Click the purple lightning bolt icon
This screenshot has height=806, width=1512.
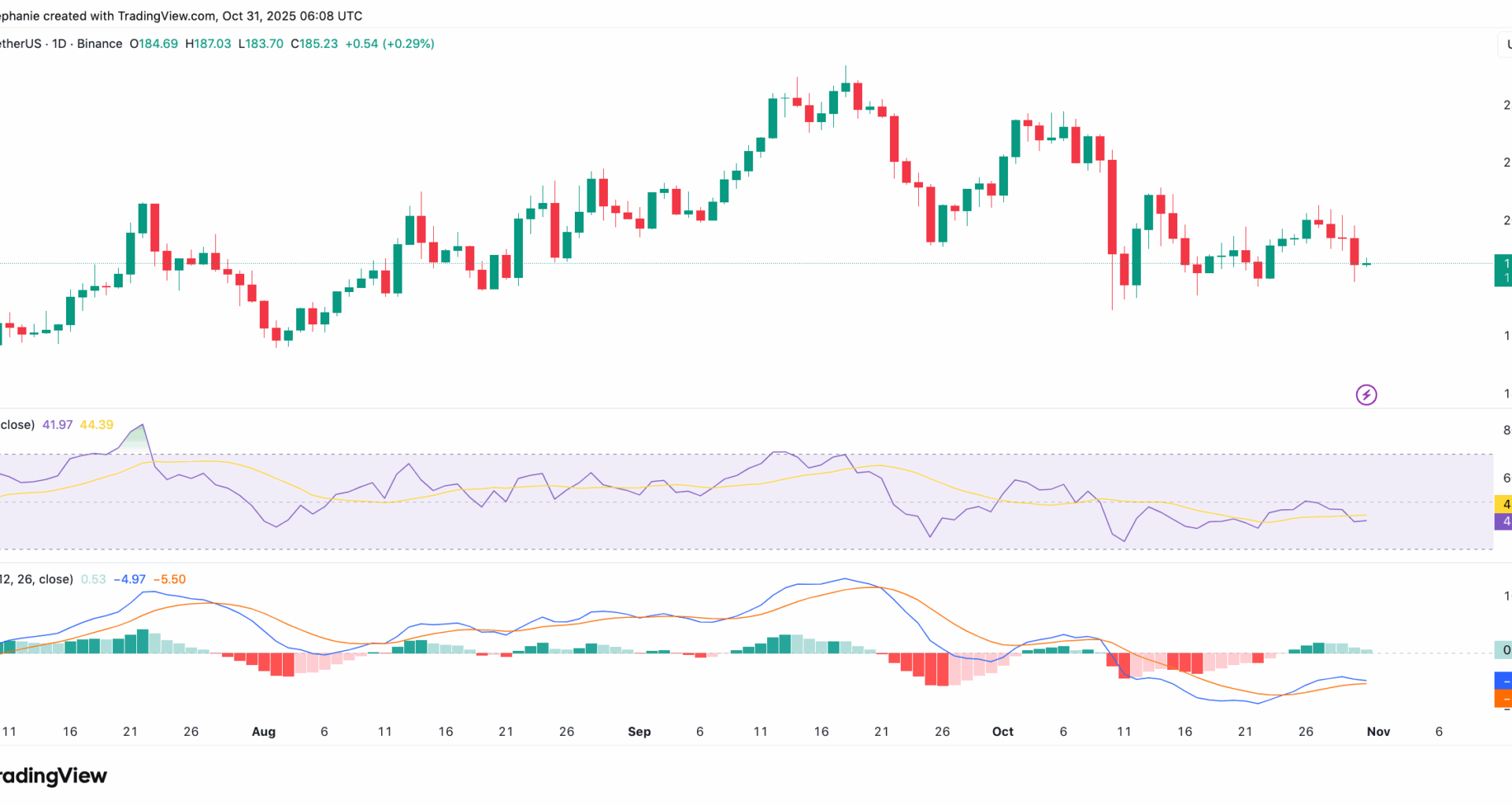1366,394
